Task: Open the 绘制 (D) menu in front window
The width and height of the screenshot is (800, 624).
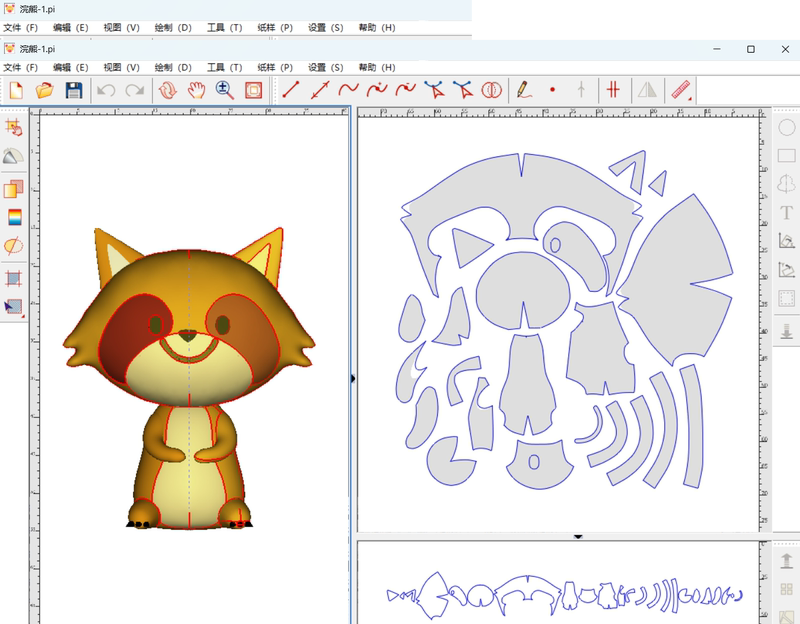Action: point(173,67)
